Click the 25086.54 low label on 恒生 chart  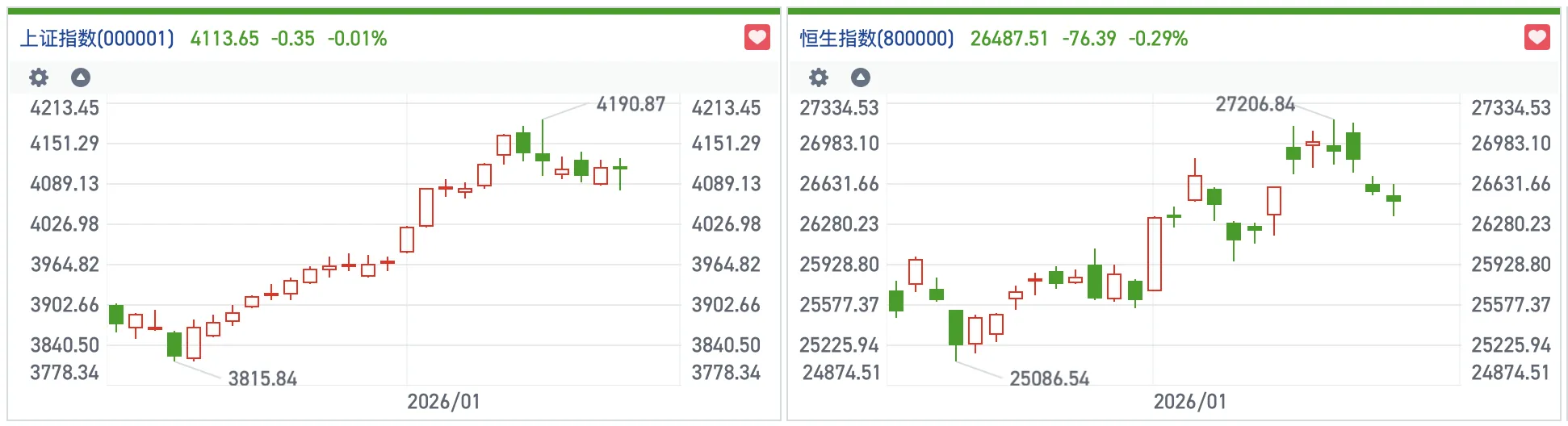pos(1049,378)
